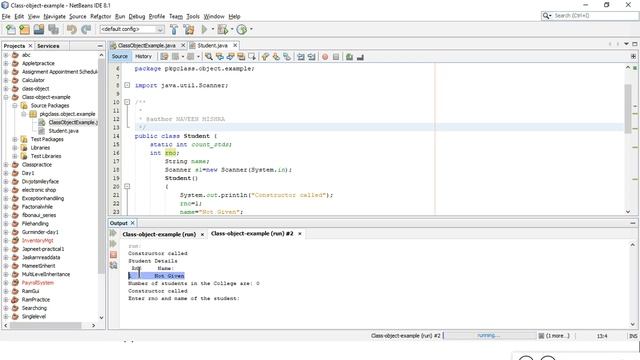The width and height of the screenshot is (640, 360).
Task: Click the running progress bar in status bar
Action: [x=489, y=336]
